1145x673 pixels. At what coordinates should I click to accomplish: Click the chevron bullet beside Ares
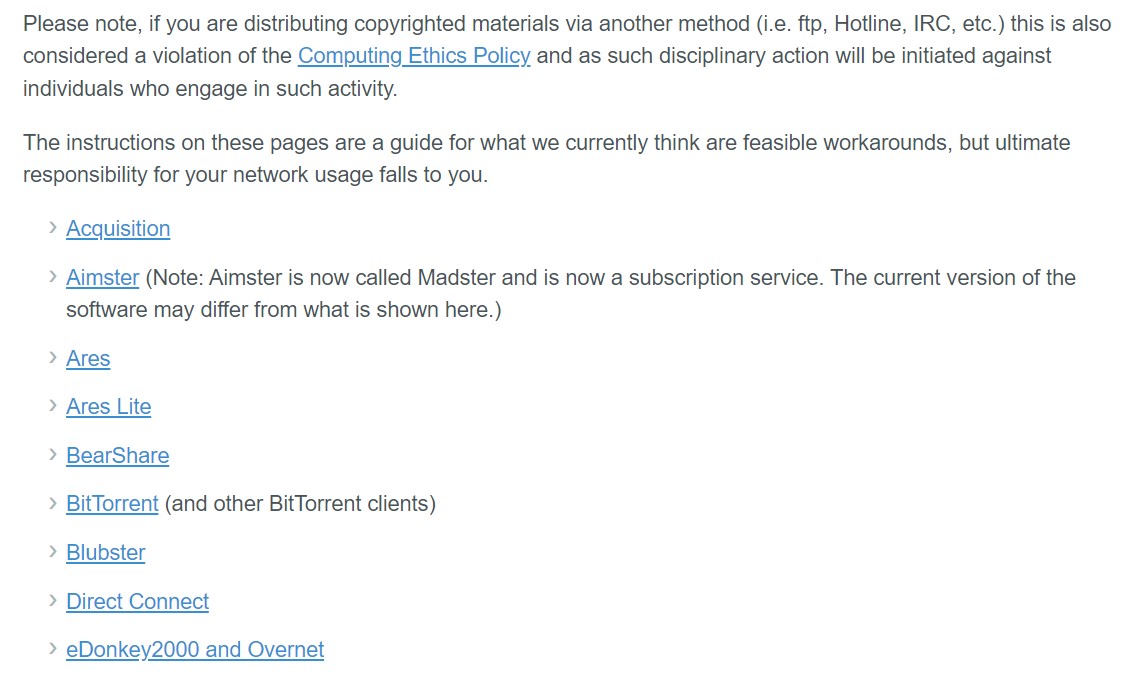[x=53, y=358]
